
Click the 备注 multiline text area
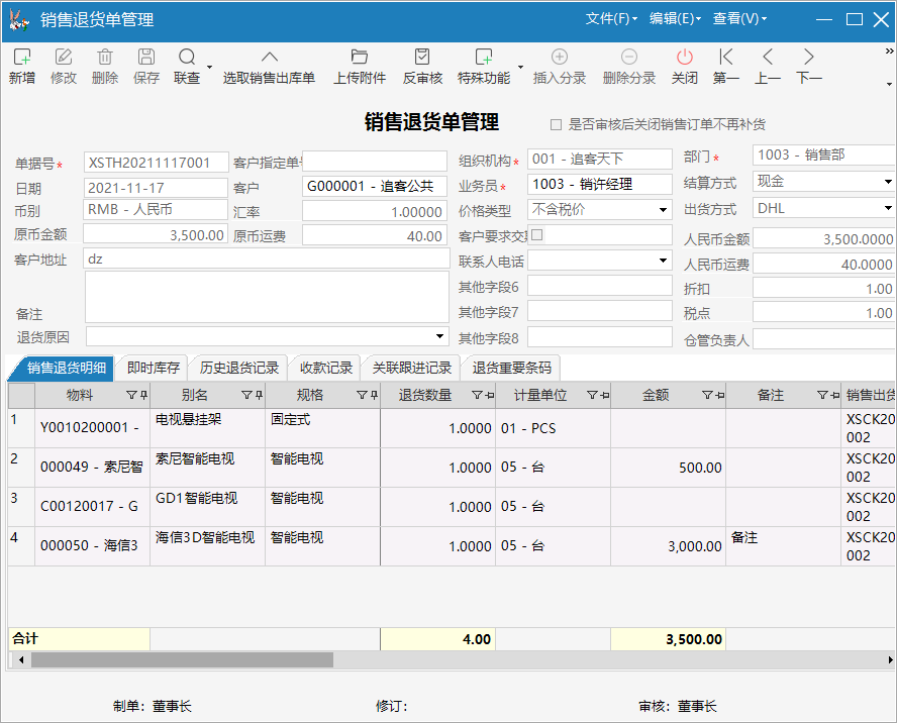point(267,297)
